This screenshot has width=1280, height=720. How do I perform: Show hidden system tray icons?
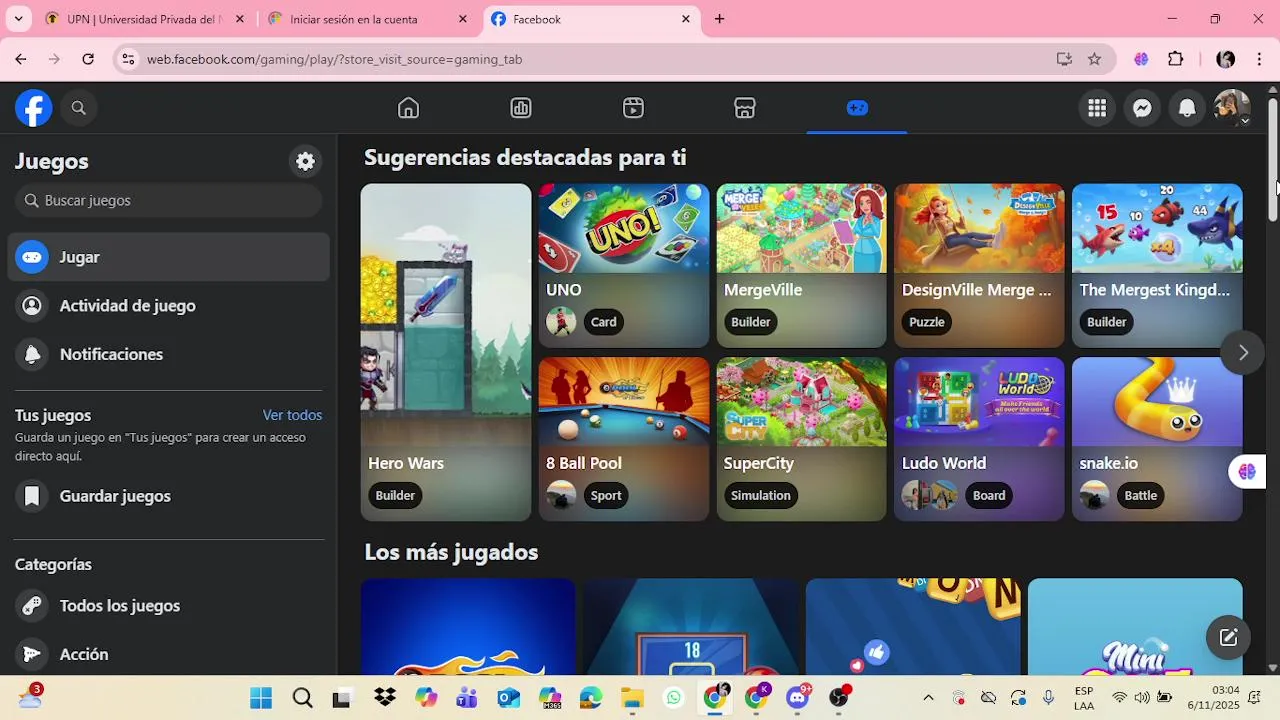pyautogui.click(x=928, y=697)
